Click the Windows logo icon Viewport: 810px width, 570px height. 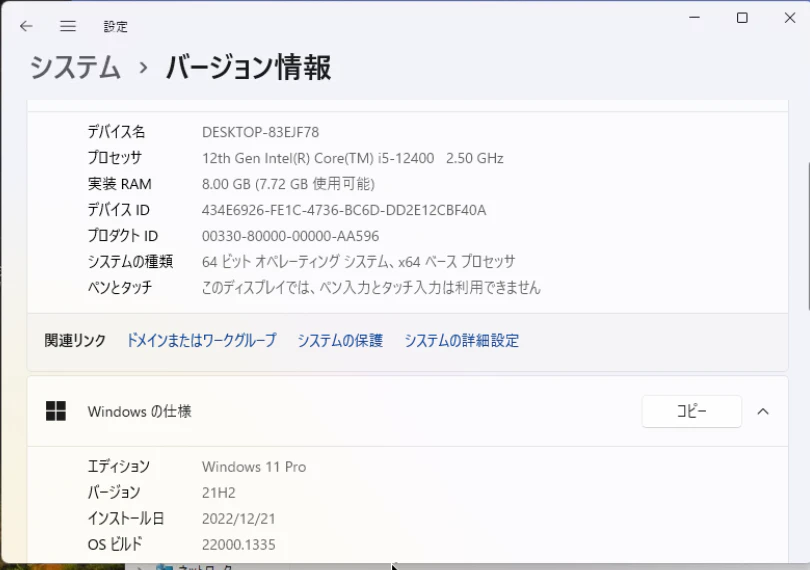click(x=56, y=411)
